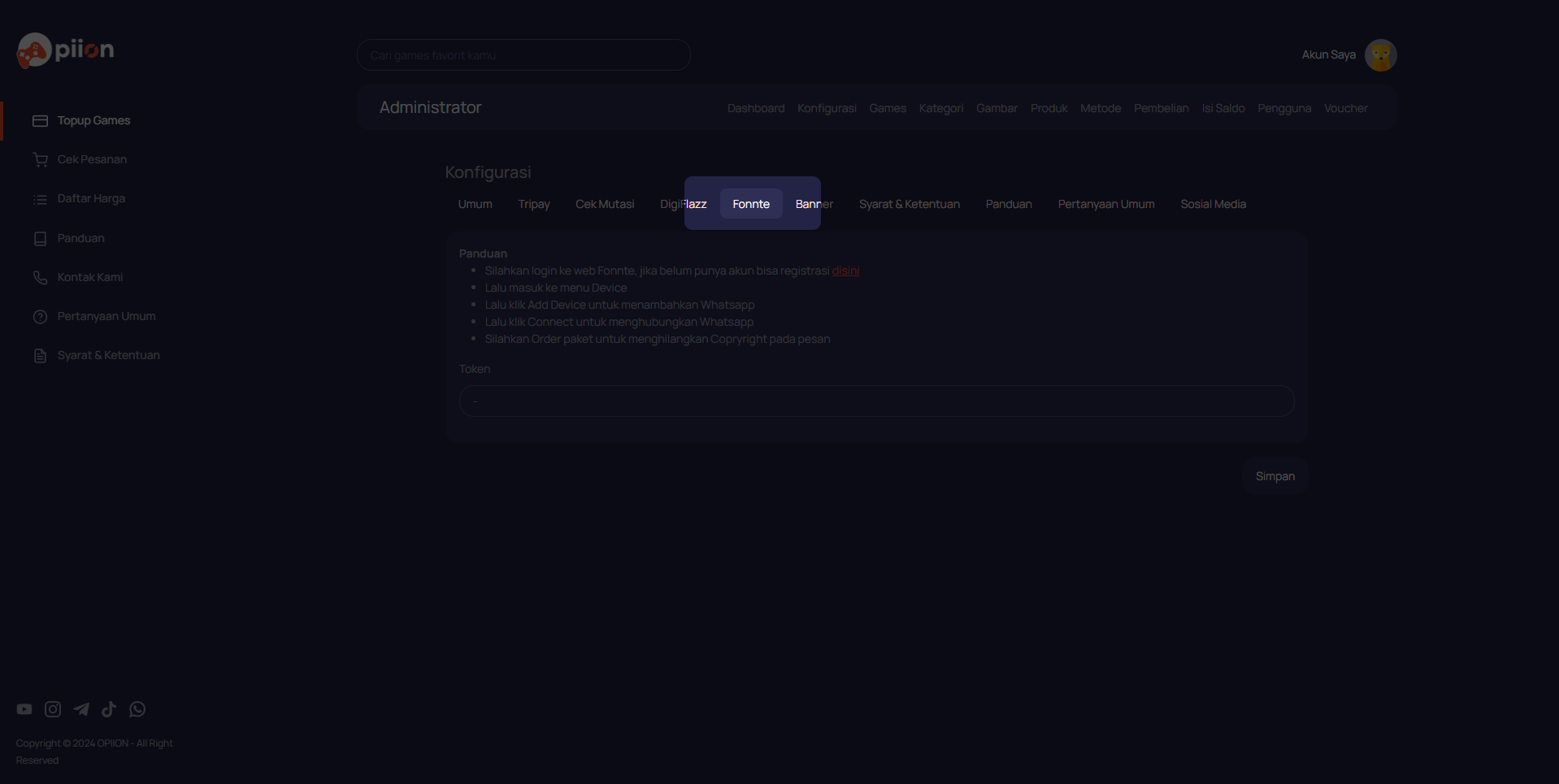This screenshot has width=1559, height=784.
Task: Open Pembelian in admin menu
Action: click(1162, 108)
